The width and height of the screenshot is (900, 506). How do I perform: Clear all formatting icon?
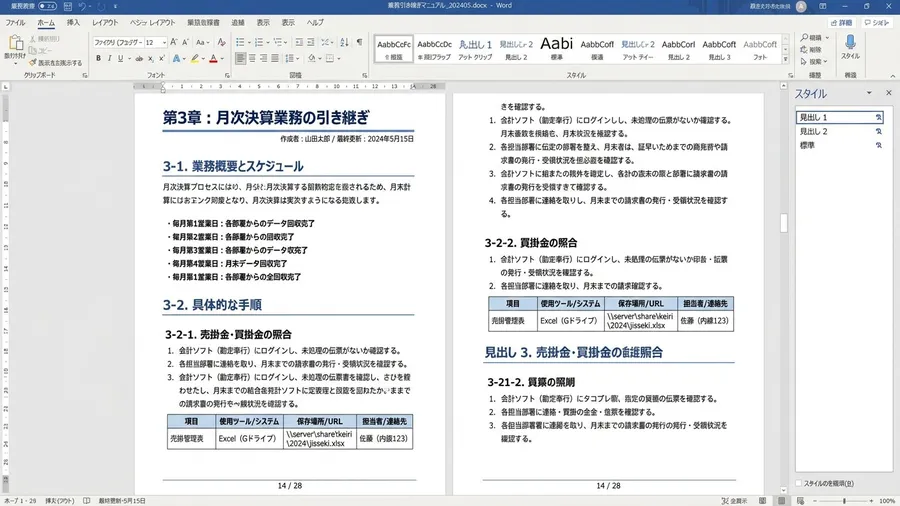[x=222, y=42]
